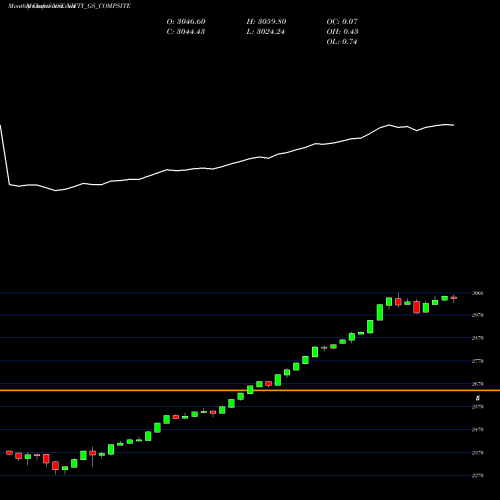Click the close price C: 3044.43
Image resolution: width=500 pixels, height=500 pixels.
tap(186, 32)
